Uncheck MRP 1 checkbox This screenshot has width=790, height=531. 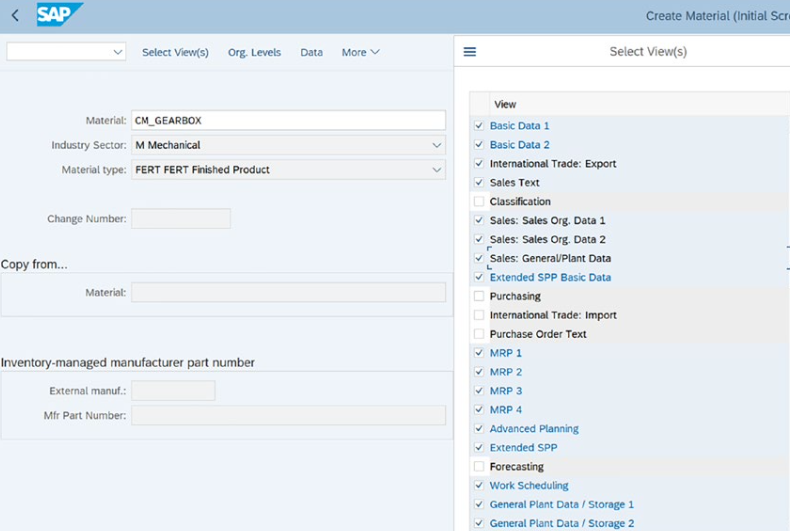click(x=479, y=353)
